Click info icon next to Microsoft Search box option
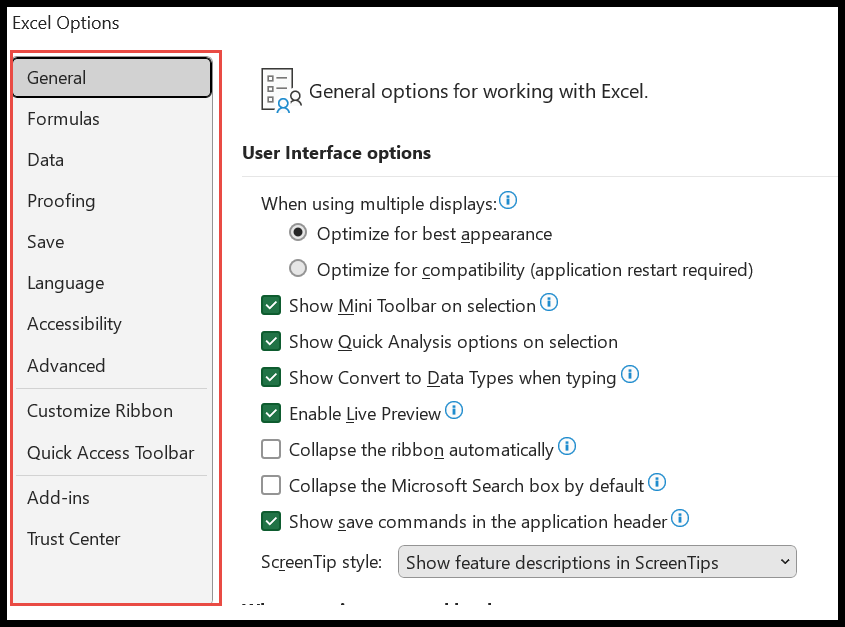Viewport: 845px width, 627px height. click(x=657, y=482)
